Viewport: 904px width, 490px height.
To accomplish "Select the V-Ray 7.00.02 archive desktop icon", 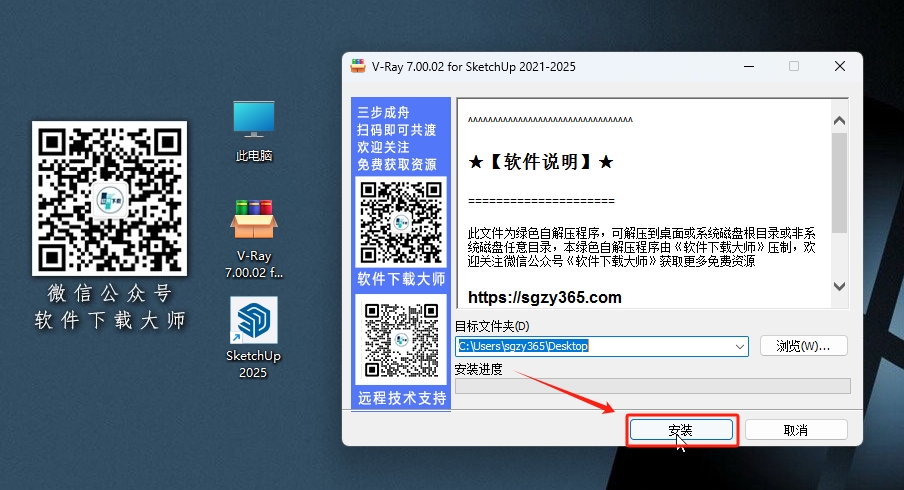I will [x=254, y=240].
